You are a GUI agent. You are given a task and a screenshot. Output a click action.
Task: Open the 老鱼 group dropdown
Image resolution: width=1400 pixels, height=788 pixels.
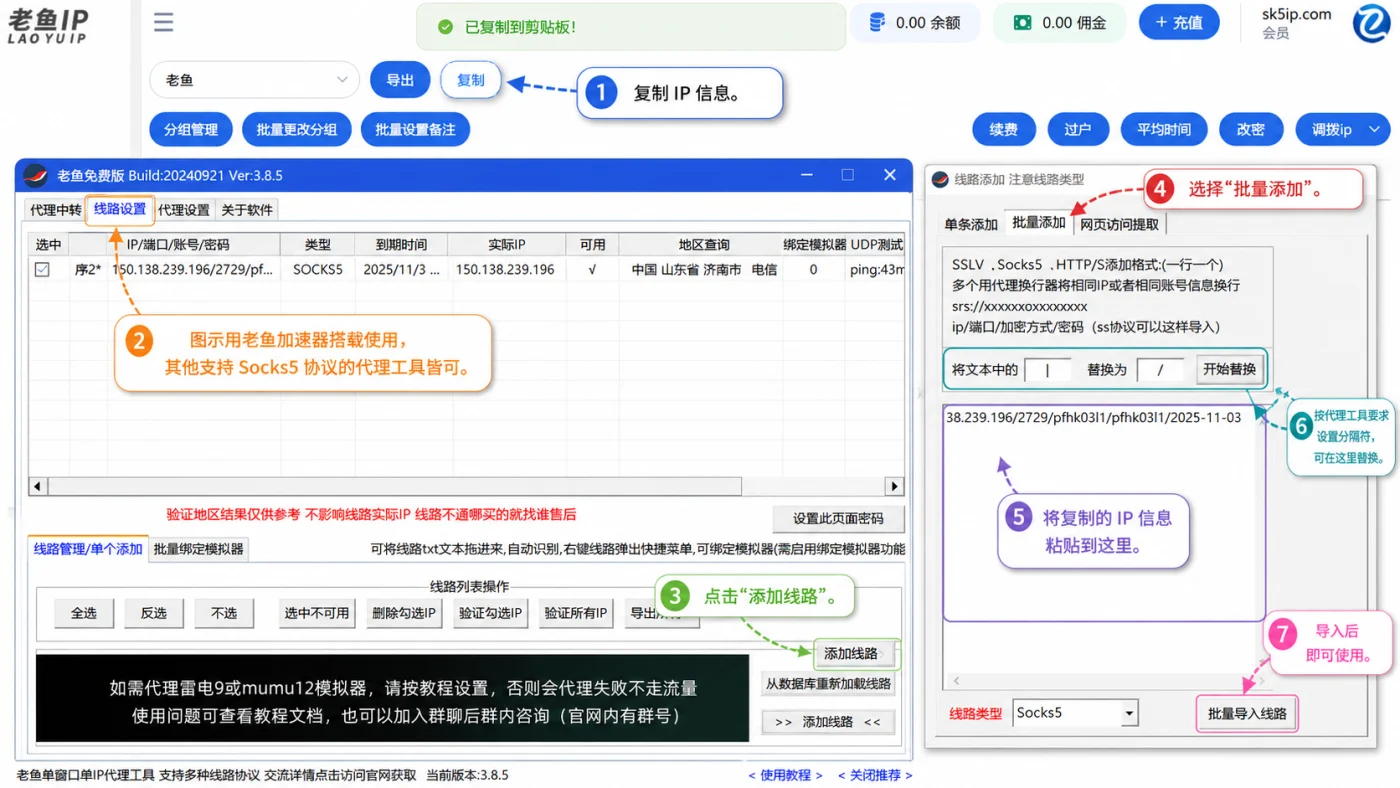(x=254, y=80)
